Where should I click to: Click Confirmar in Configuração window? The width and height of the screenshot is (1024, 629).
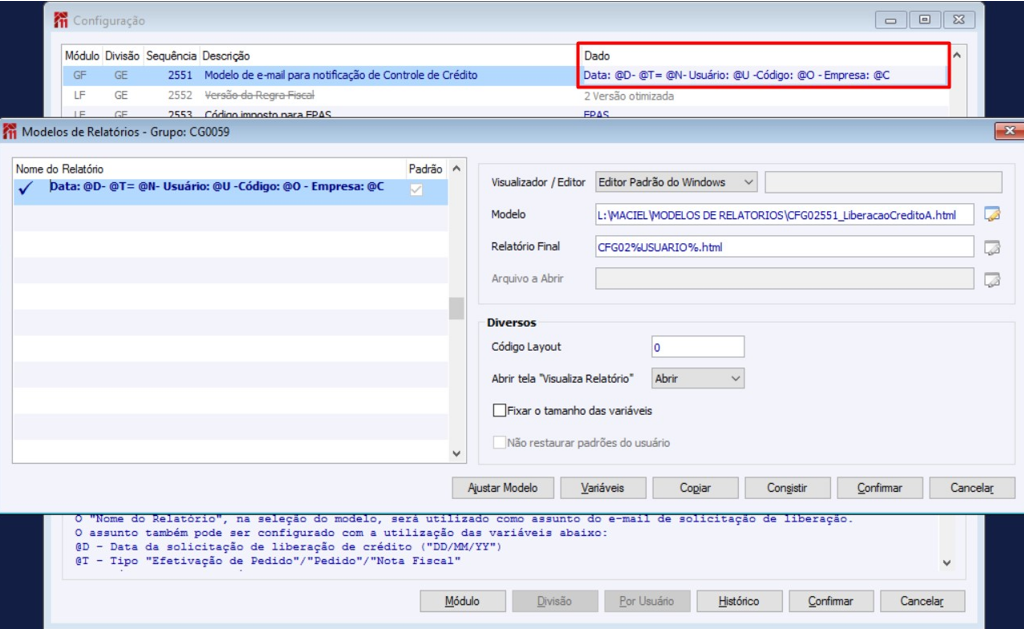point(831,601)
